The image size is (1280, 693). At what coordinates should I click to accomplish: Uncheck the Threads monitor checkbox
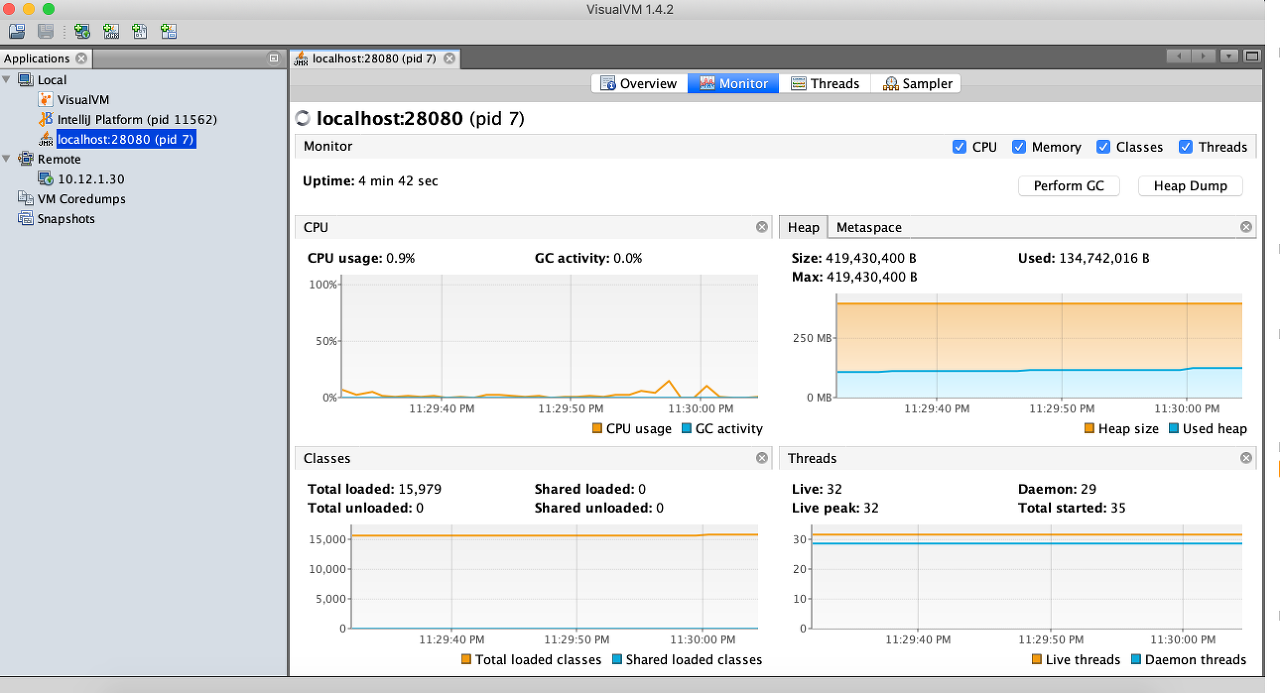[1186, 147]
